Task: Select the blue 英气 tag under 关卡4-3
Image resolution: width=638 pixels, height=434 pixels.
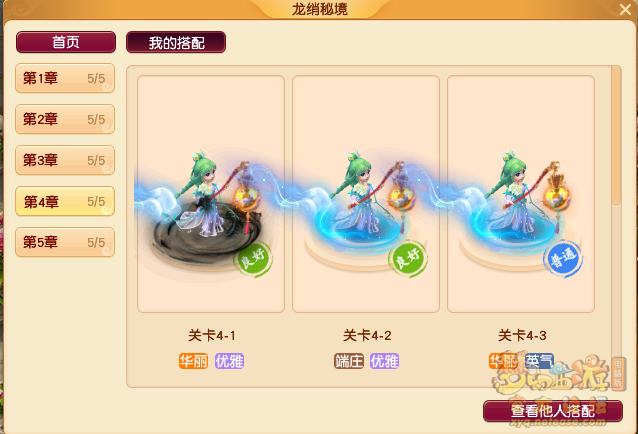Action: click(539, 361)
